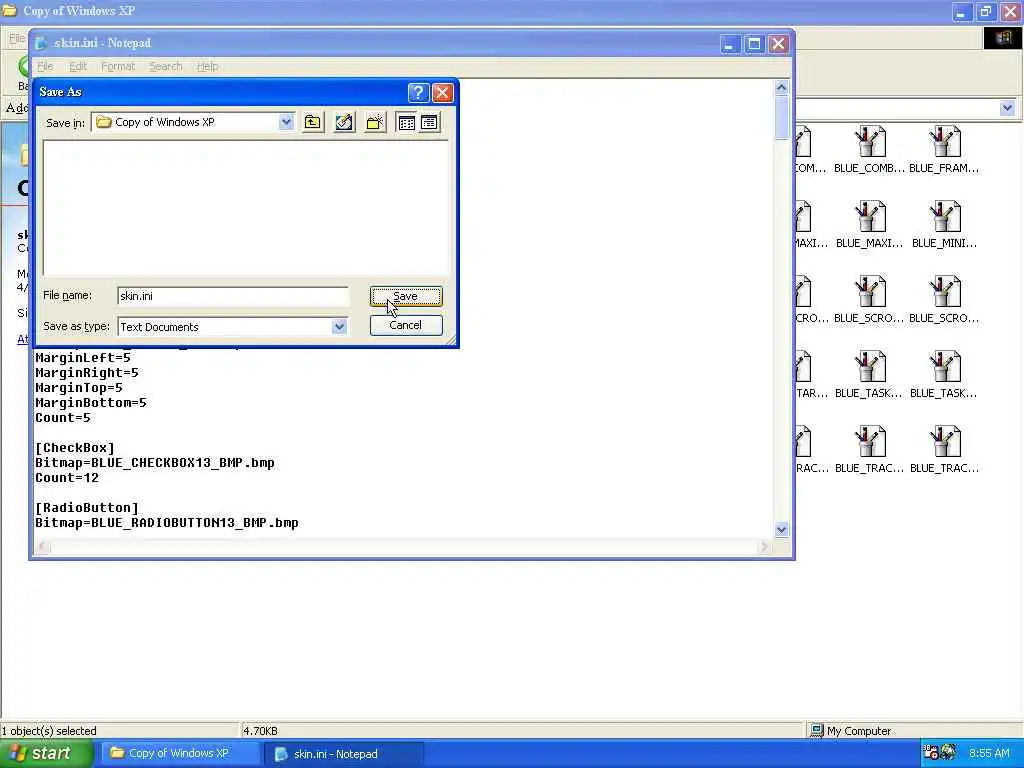
Task: Select the last-column BLUE_TRAC... file icon
Action: pos(944,451)
